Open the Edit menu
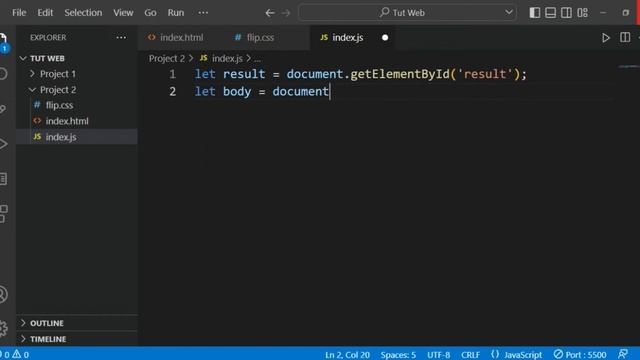This screenshot has width=640, height=360. (45, 13)
